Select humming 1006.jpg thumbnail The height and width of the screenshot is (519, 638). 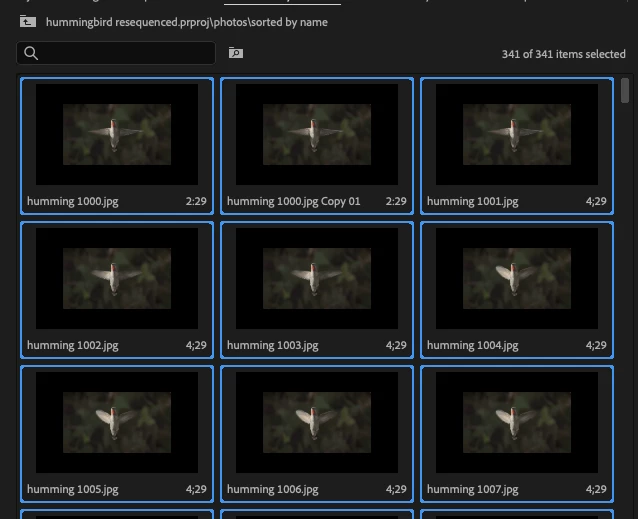317,422
